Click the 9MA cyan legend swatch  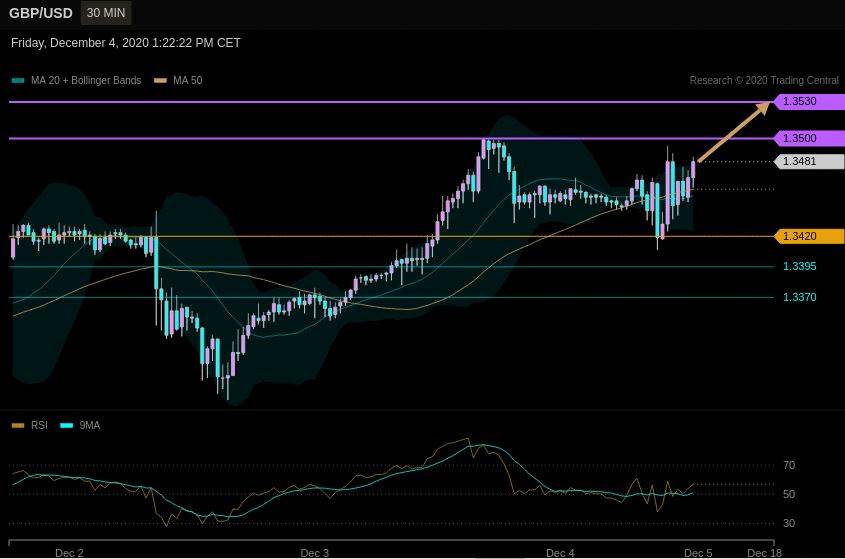(x=66, y=425)
